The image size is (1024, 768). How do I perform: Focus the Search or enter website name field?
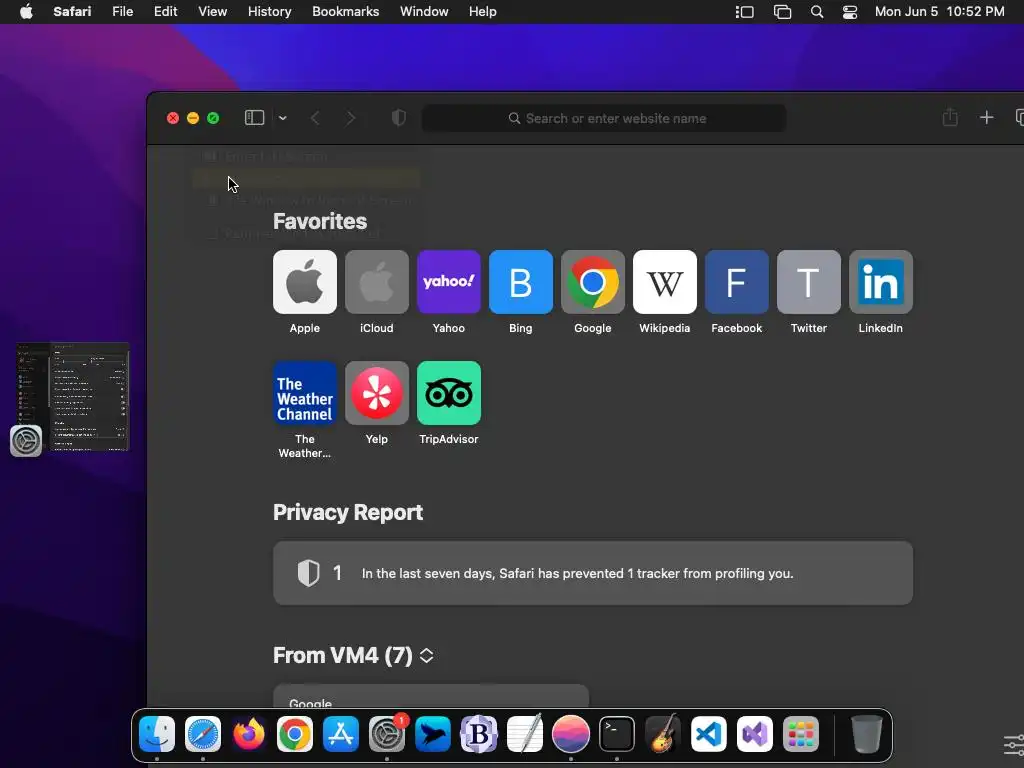(x=604, y=118)
